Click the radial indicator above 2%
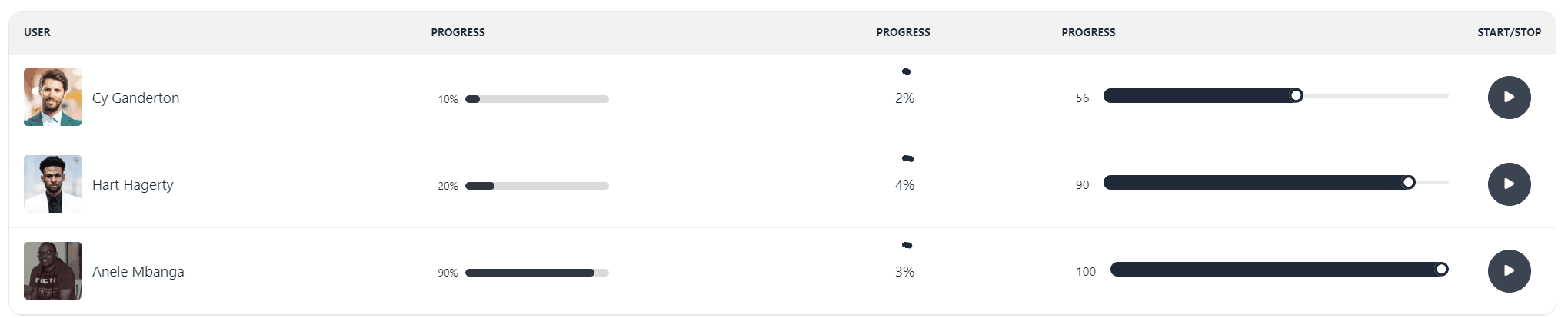This screenshot has width=1568, height=318. pos(906,71)
